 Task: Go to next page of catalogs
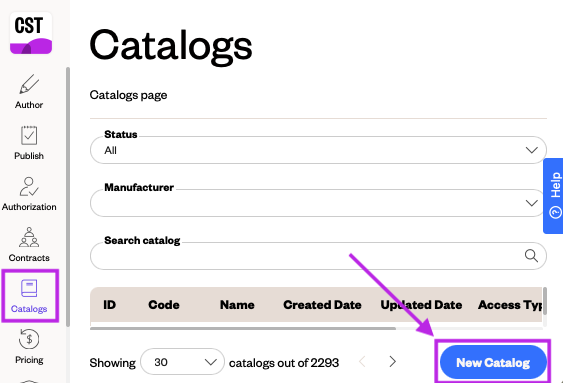[392, 362]
